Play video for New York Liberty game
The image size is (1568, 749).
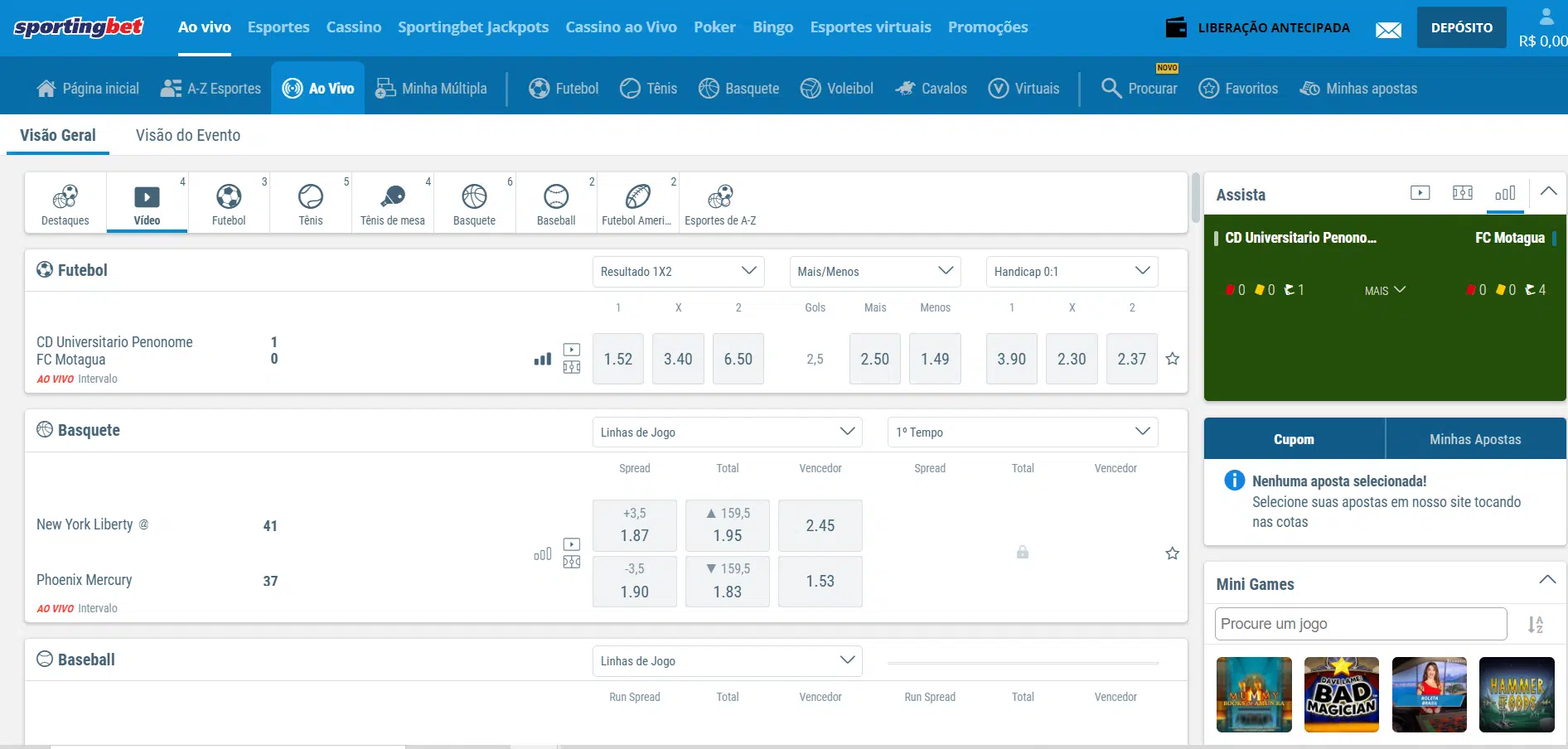tap(572, 544)
